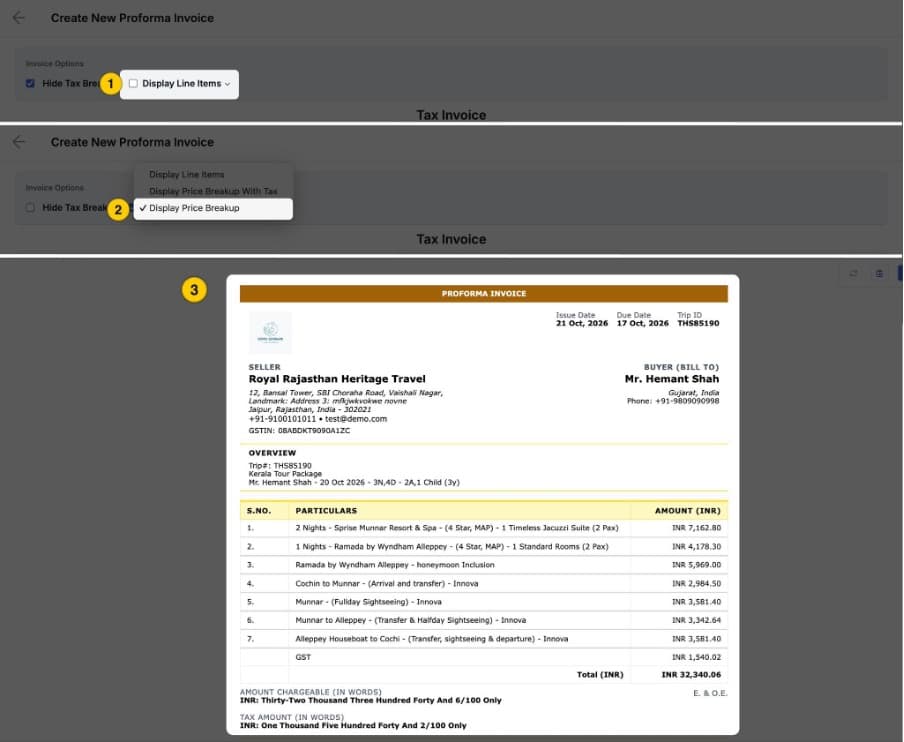The height and width of the screenshot is (742, 904).
Task: Tick the Display Line Items checkbox
Action: coord(133,84)
